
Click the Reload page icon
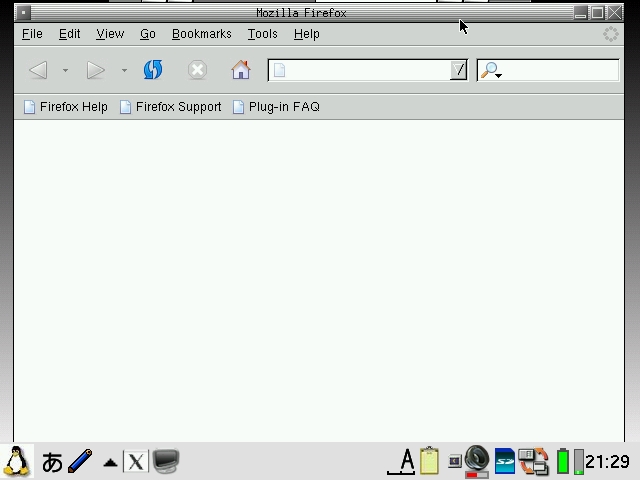[153, 70]
